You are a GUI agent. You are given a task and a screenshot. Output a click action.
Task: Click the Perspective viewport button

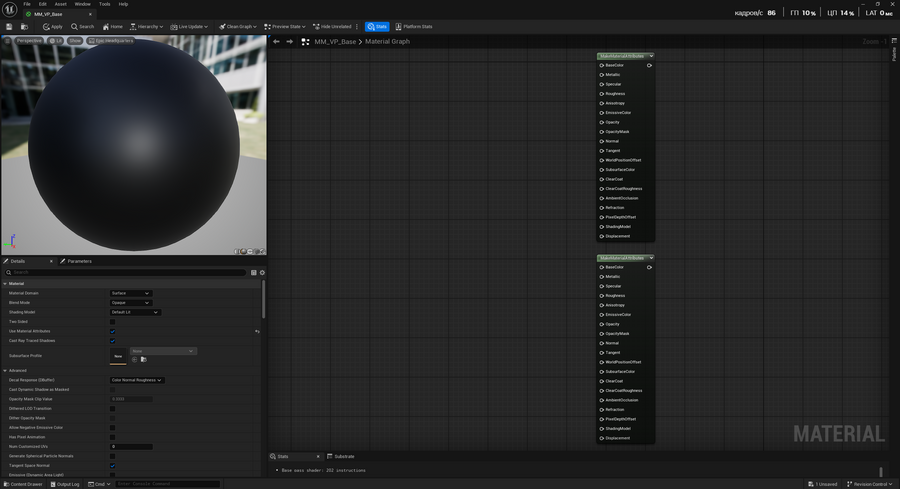click(28, 41)
